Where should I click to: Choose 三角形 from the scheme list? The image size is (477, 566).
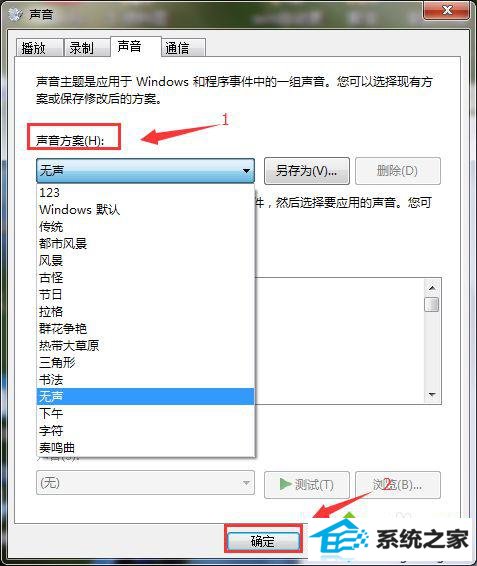click(146, 362)
